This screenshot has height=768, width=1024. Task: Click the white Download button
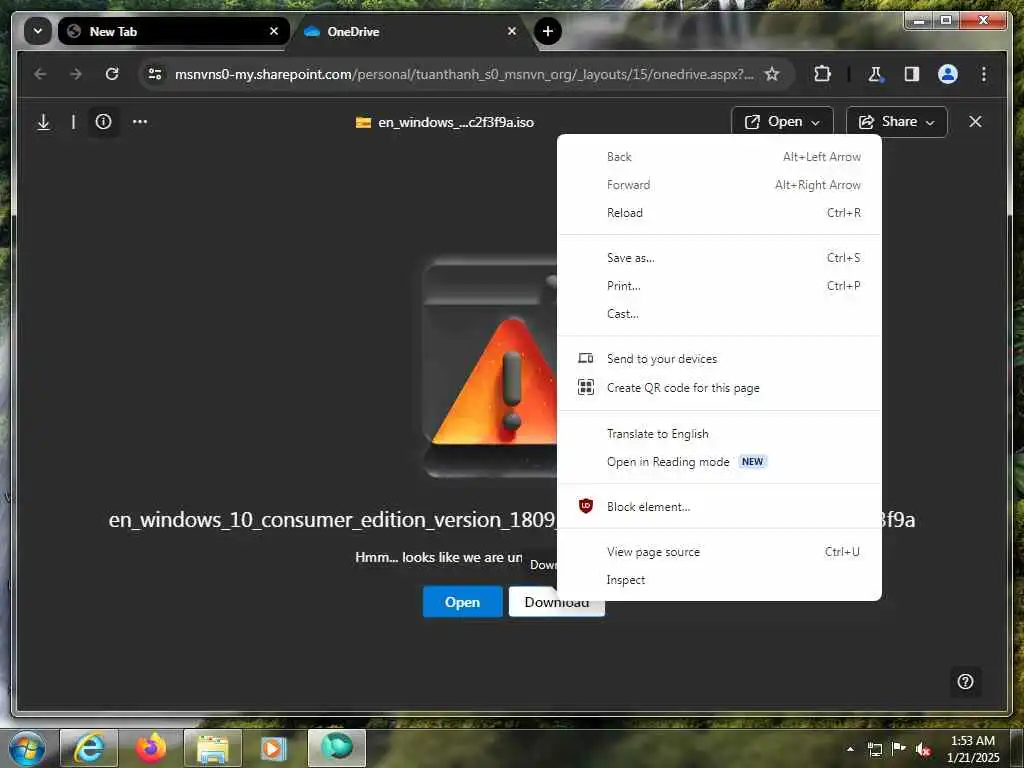tap(556, 602)
